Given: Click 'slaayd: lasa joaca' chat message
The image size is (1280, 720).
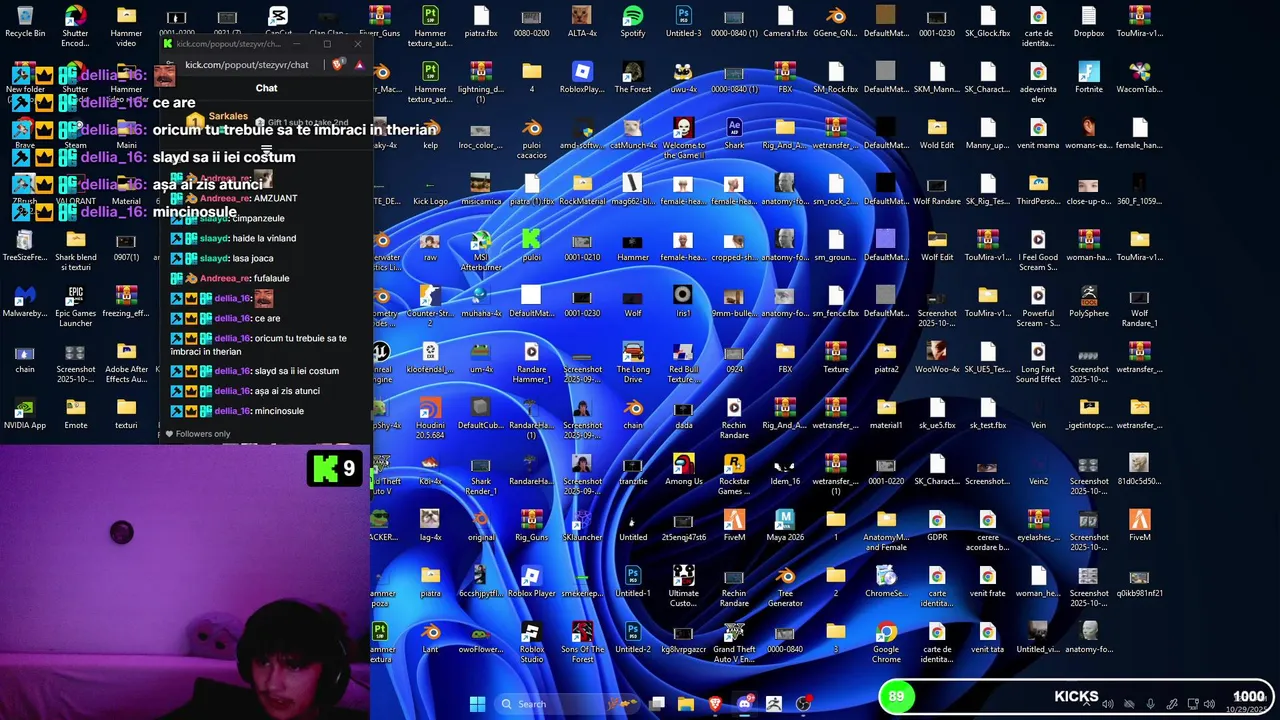Looking at the screenshot, I should [222, 258].
